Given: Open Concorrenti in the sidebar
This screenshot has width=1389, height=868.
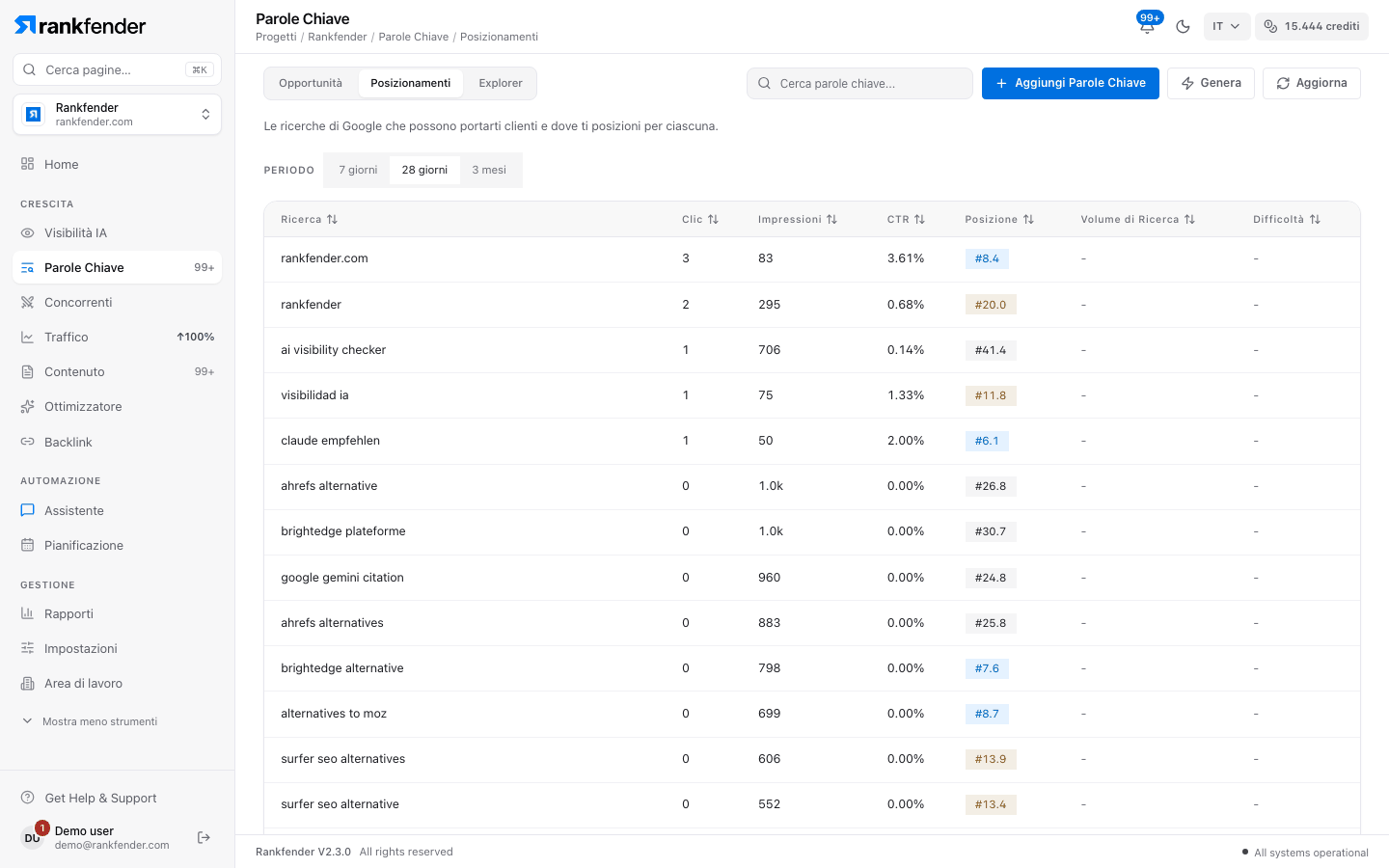Looking at the screenshot, I should coord(118,302).
